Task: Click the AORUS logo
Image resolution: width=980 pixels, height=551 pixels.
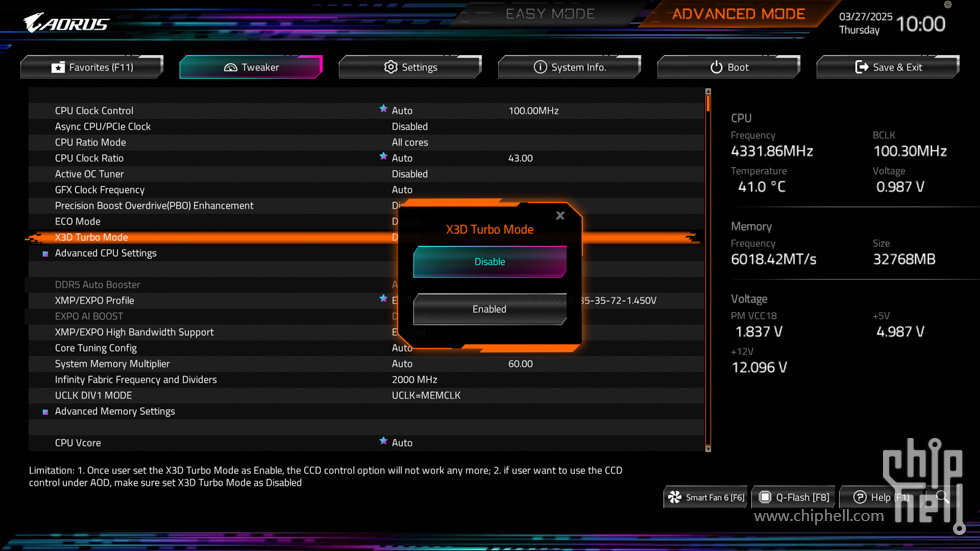Action: click(x=66, y=23)
